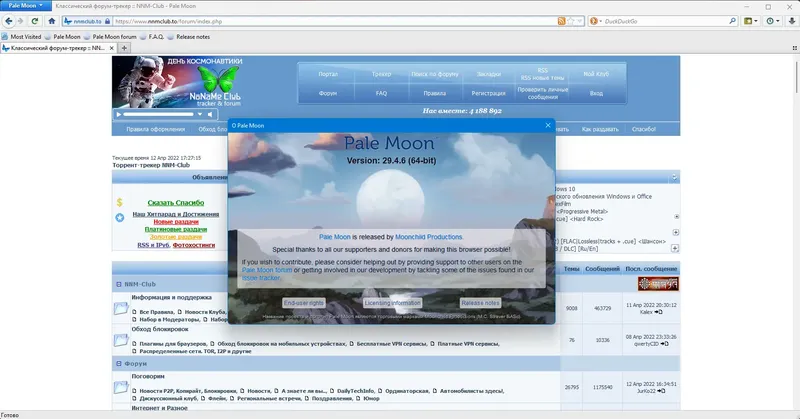Open the Новые раздачи link
Screen dimensions: 800x419
click(176, 222)
